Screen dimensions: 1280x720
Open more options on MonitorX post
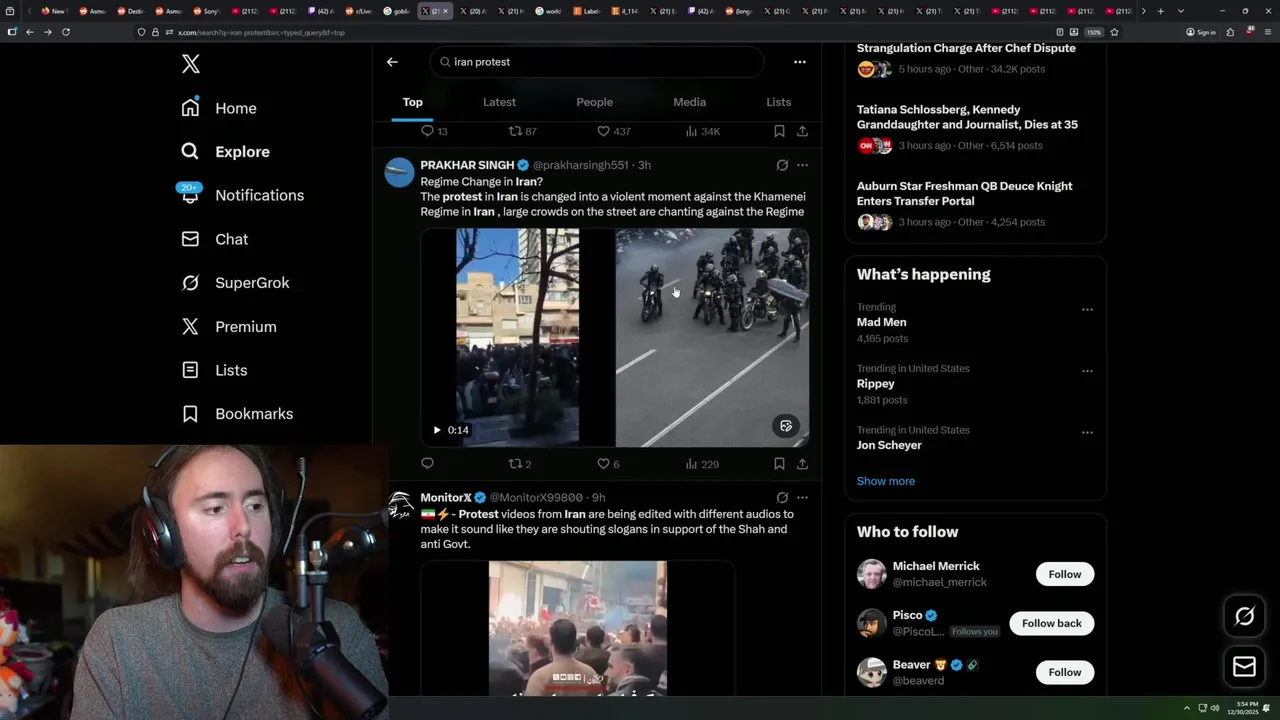coord(802,498)
